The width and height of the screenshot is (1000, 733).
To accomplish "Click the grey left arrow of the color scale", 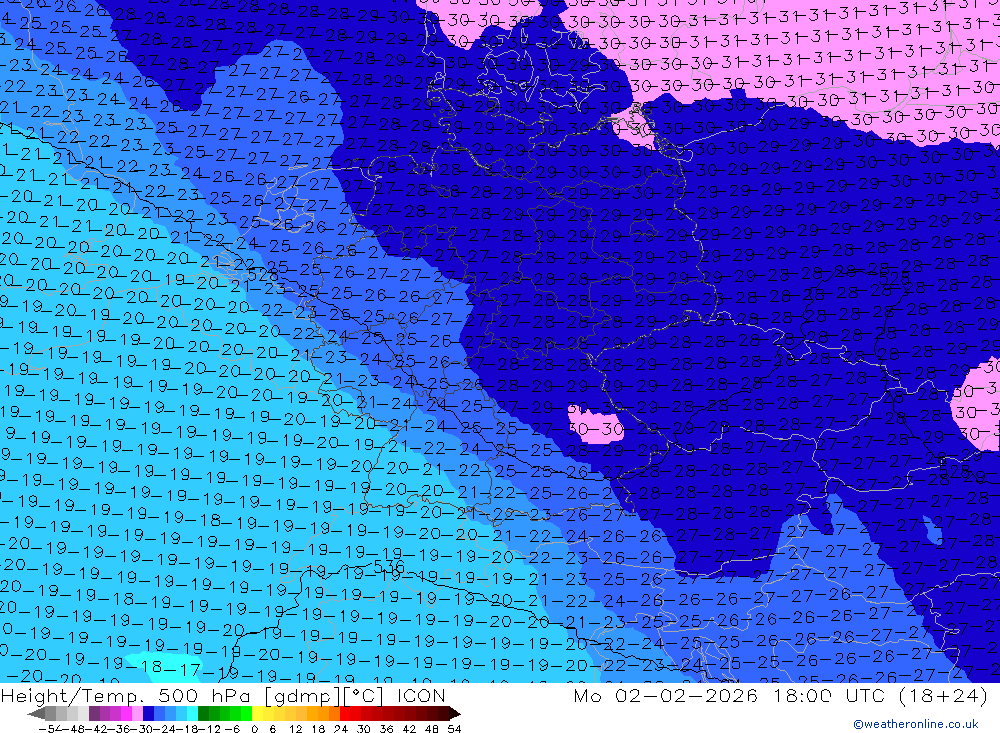I will coord(36,714).
